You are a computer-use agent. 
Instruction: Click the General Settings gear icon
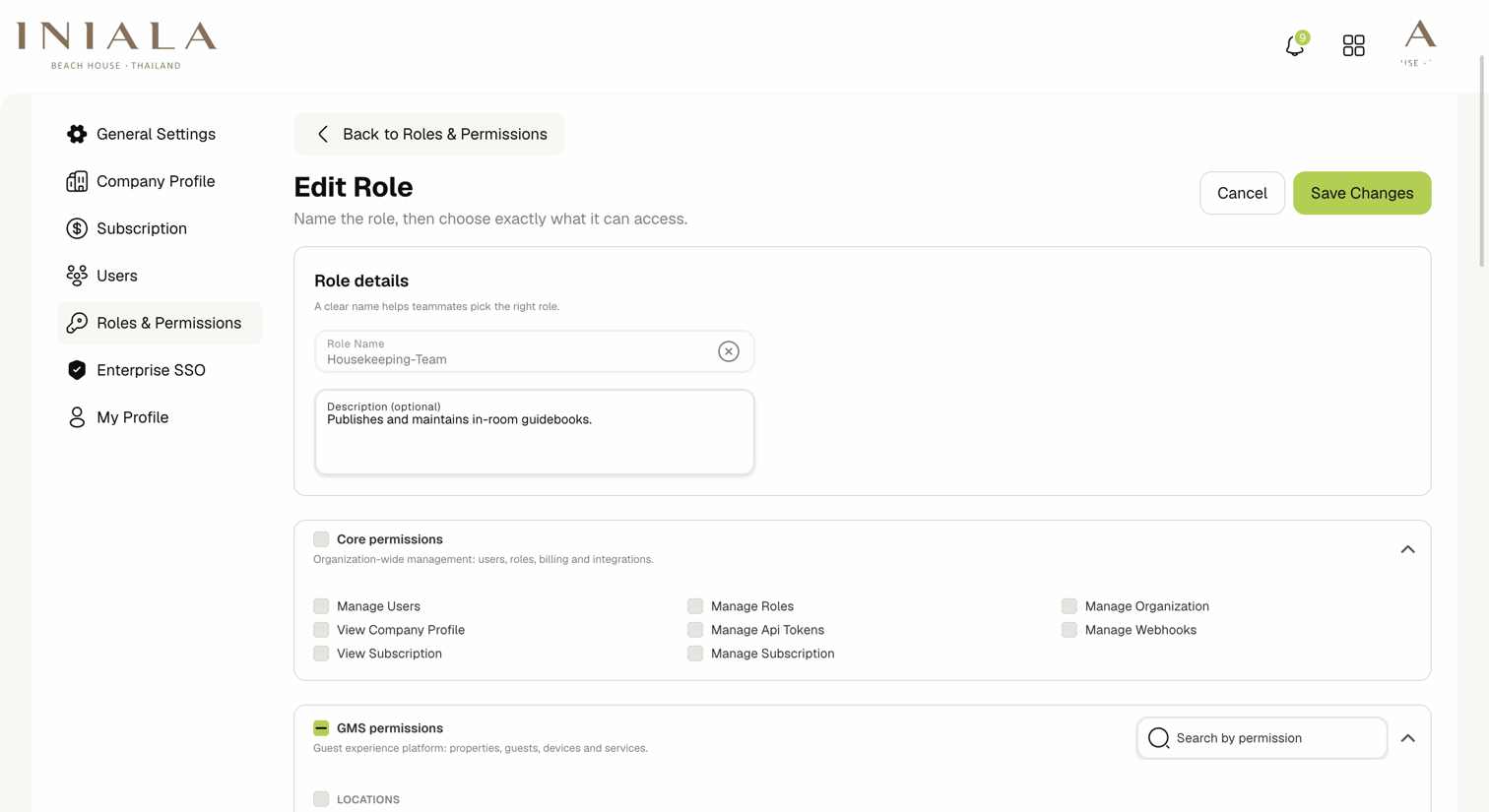point(77,134)
